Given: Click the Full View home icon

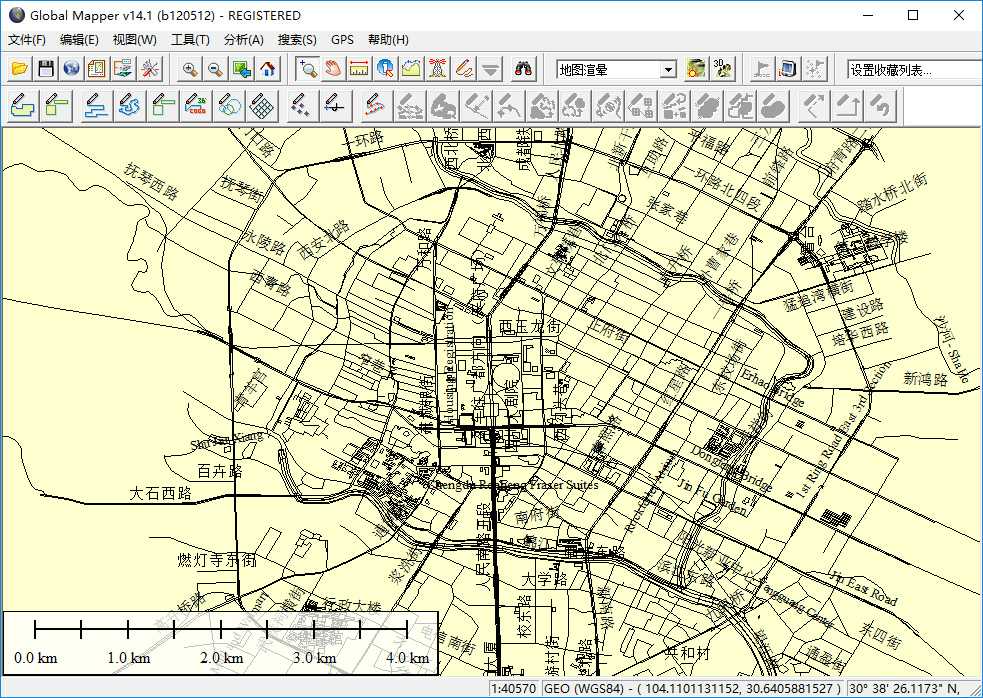Looking at the screenshot, I should (x=267, y=69).
